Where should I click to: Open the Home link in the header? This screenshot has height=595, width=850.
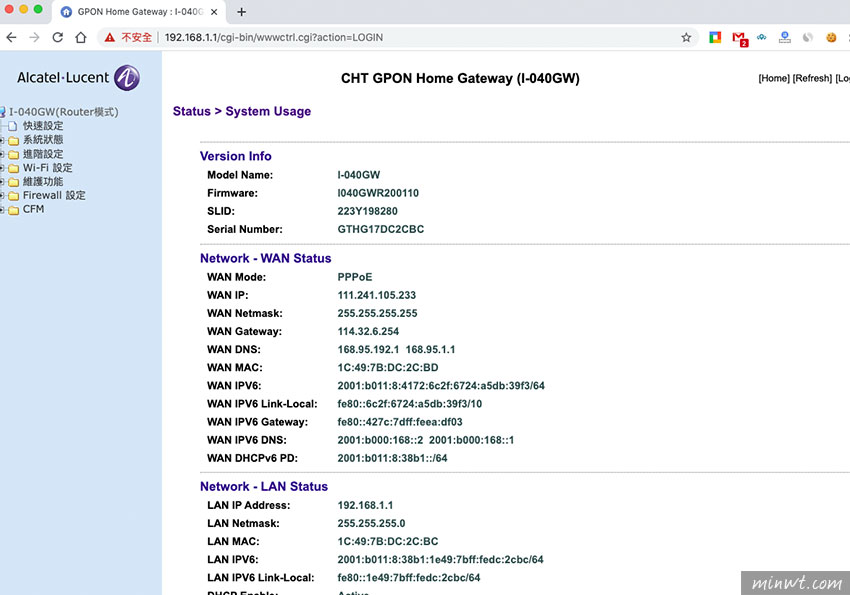774,78
